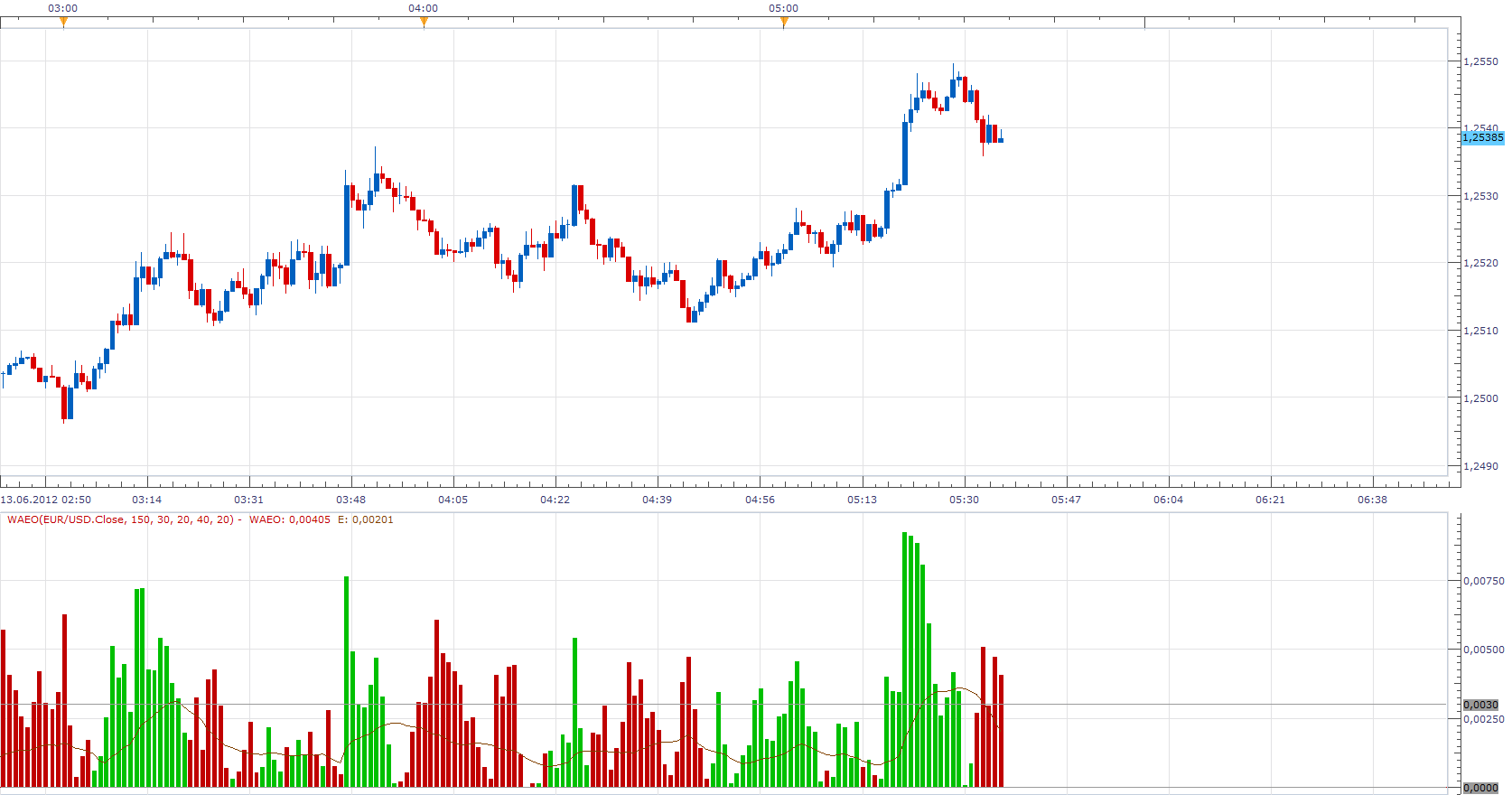This screenshot has width=1512, height=795.
Task: Click the 0,00500 indicator axis label
Action: (x=1484, y=650)
